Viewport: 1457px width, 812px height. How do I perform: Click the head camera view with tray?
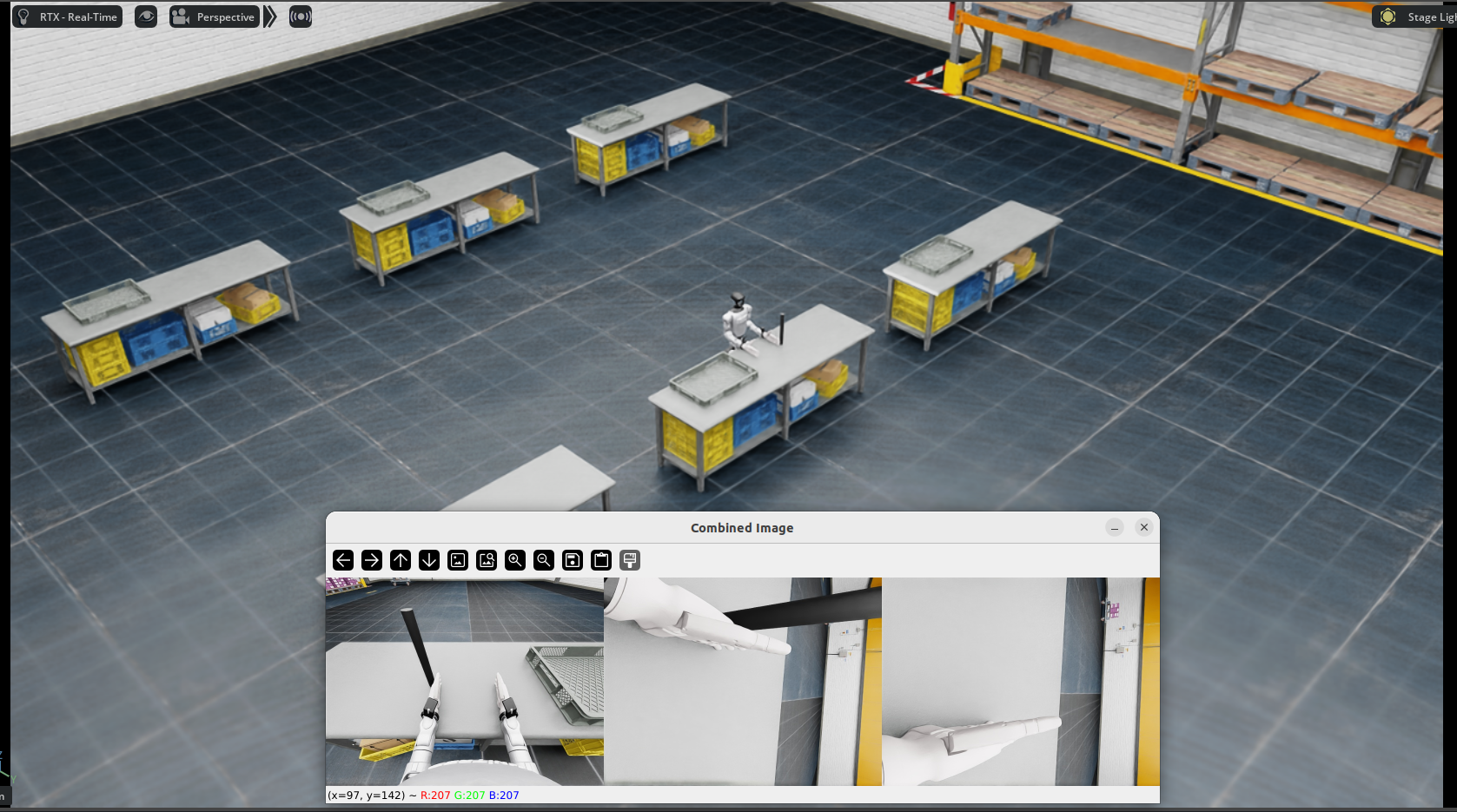[x=464, y=682]
